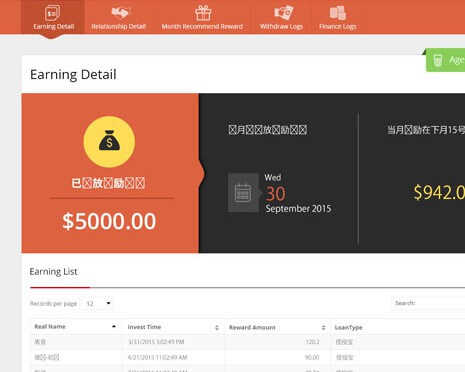This screenshot has width=465, height=372.
Task: Click the Month Recommend Reward gift icon
Action: click(x=203, y=13)
